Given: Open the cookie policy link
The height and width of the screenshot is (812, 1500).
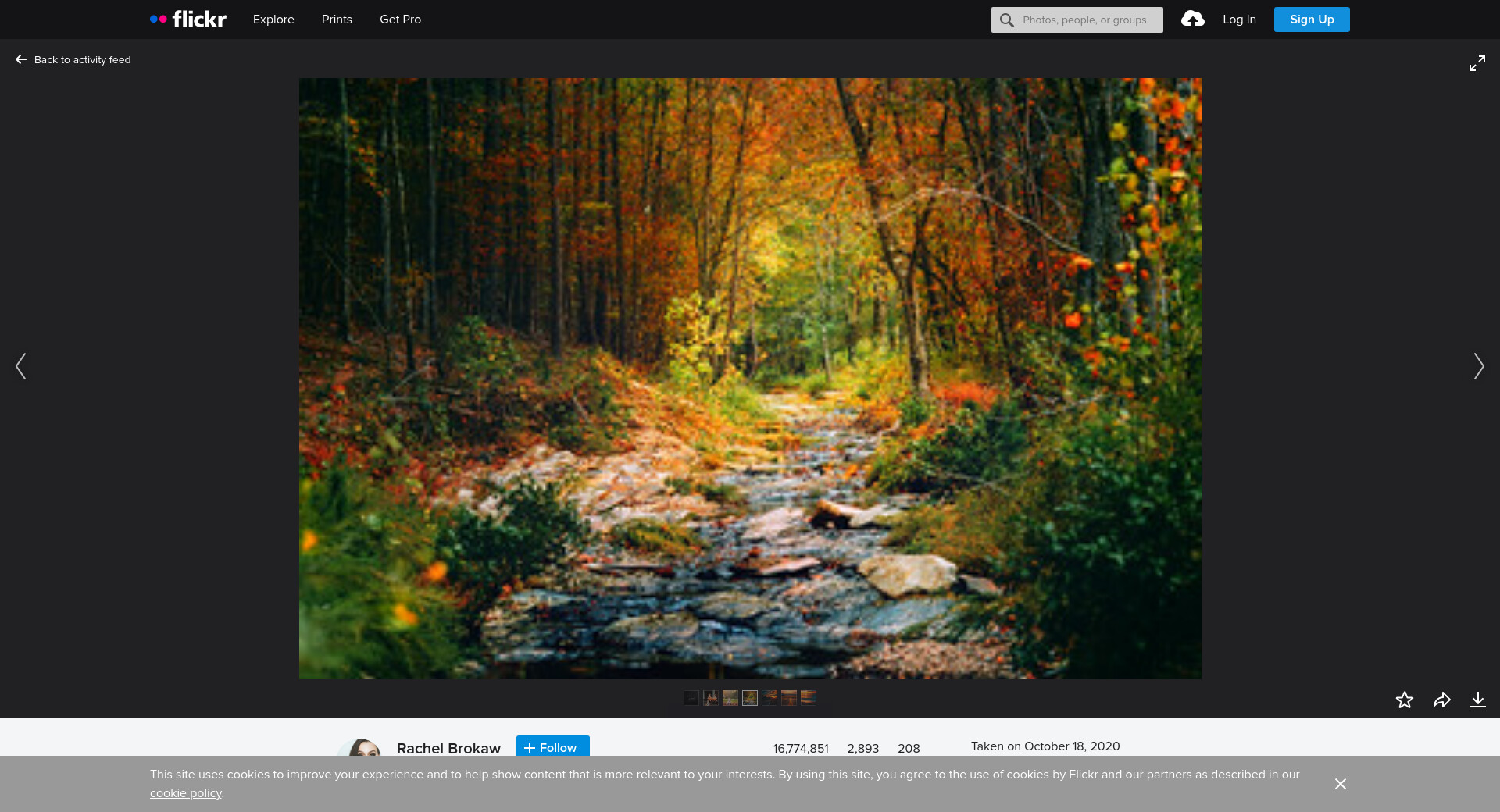Looking at the screenshot, I should pyautogui.click(x=186, y=793).
